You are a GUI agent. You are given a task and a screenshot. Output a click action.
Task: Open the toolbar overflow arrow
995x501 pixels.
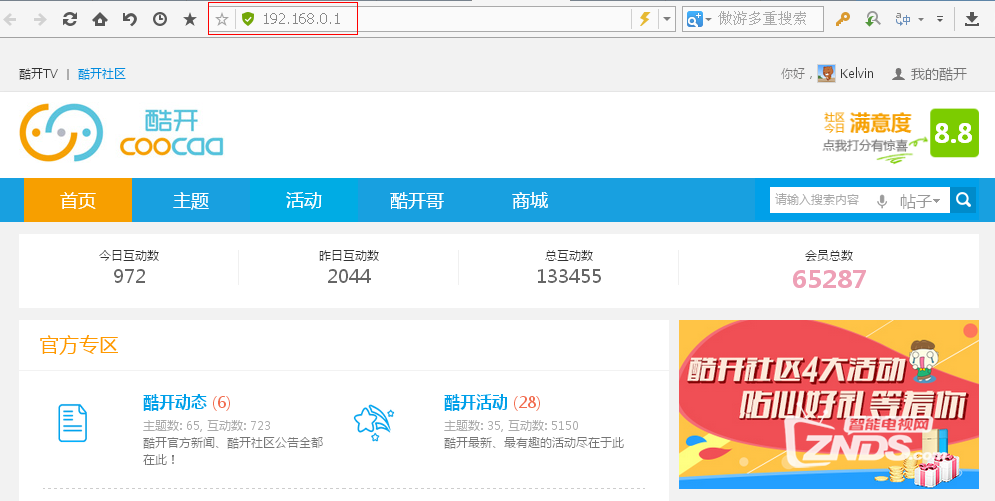[x=940, y=19]
